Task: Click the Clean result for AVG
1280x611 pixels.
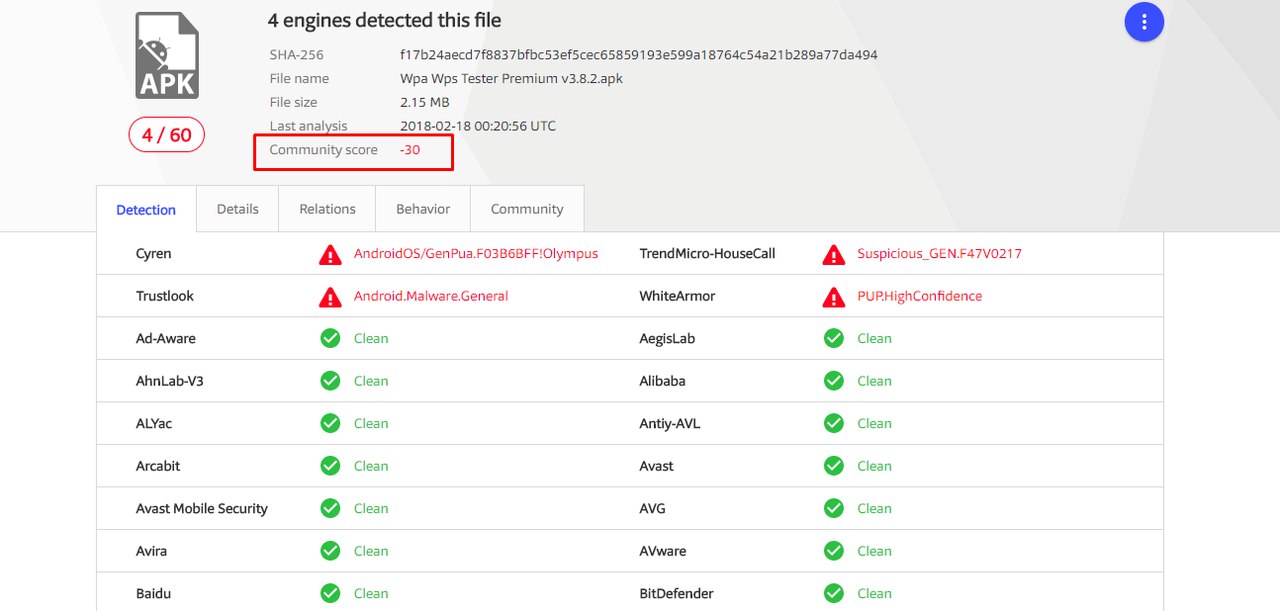Action: click(x=874, y=508)
